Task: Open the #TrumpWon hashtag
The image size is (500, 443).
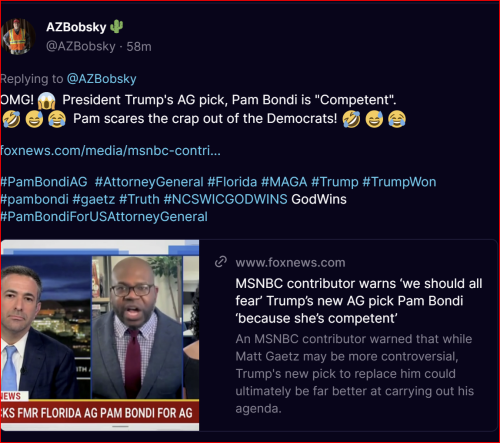Action: click(x=399, y=182)
